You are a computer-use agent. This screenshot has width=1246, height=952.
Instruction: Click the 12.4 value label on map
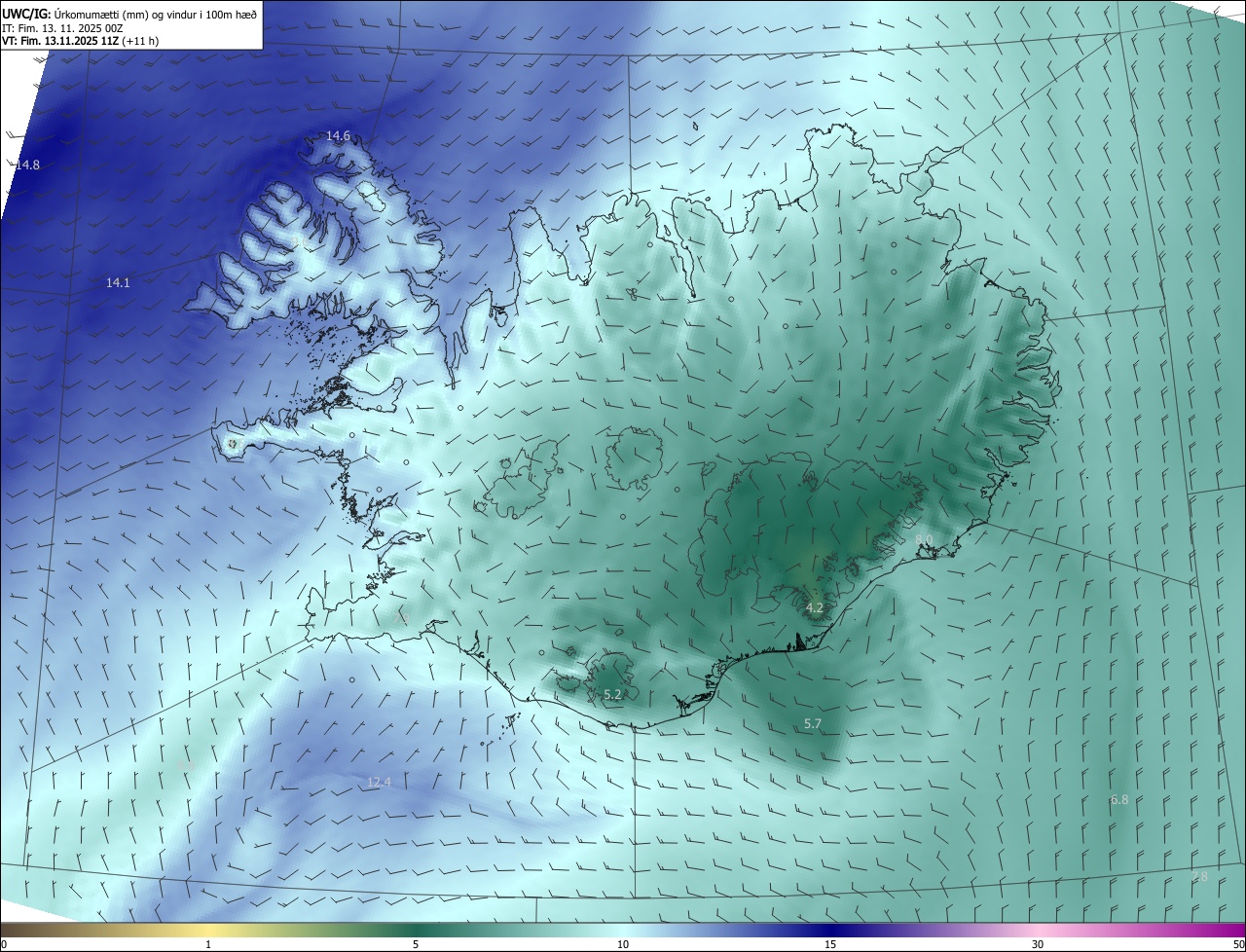coord(379,782)
